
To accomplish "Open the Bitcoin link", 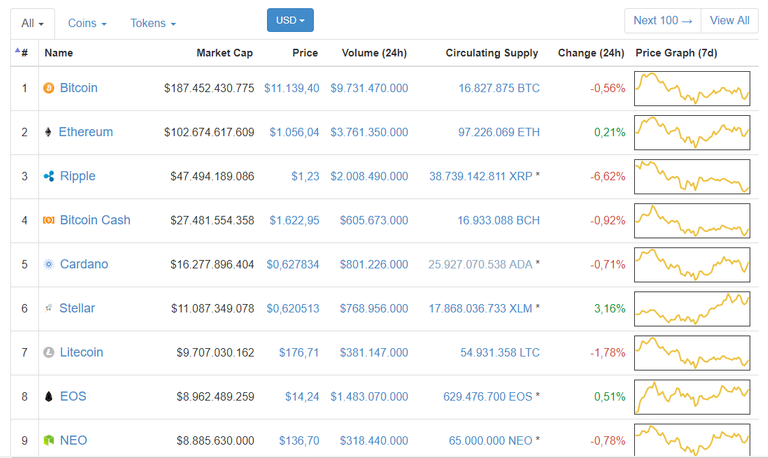I will [x=78, y=88].
